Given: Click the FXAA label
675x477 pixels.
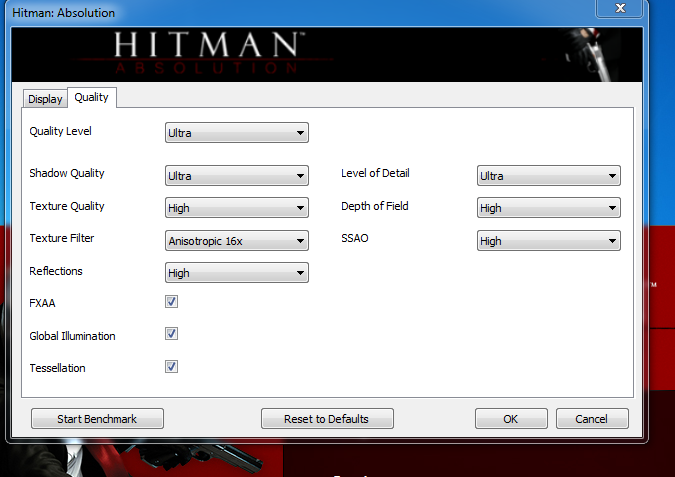Looking at the screenshot, I should coord(42,303).
